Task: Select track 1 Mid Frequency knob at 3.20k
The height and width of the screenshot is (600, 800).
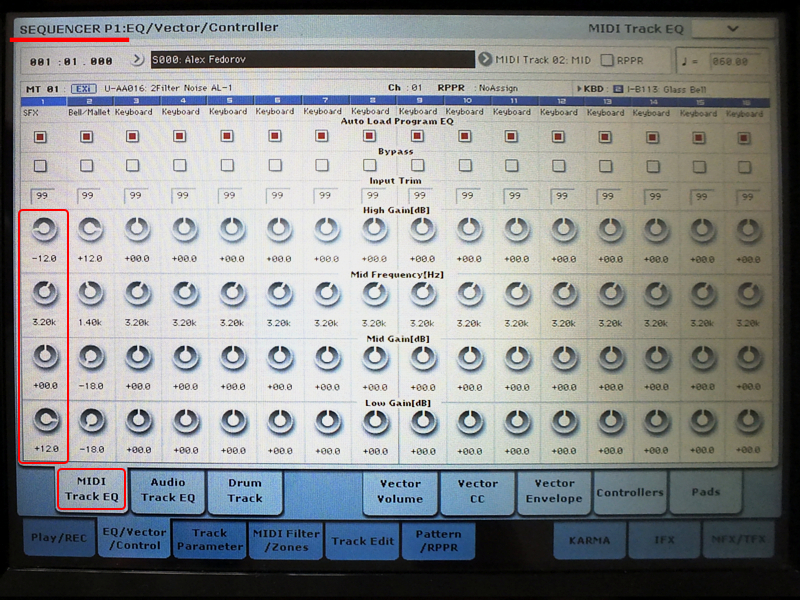Action: coord(45,293)
